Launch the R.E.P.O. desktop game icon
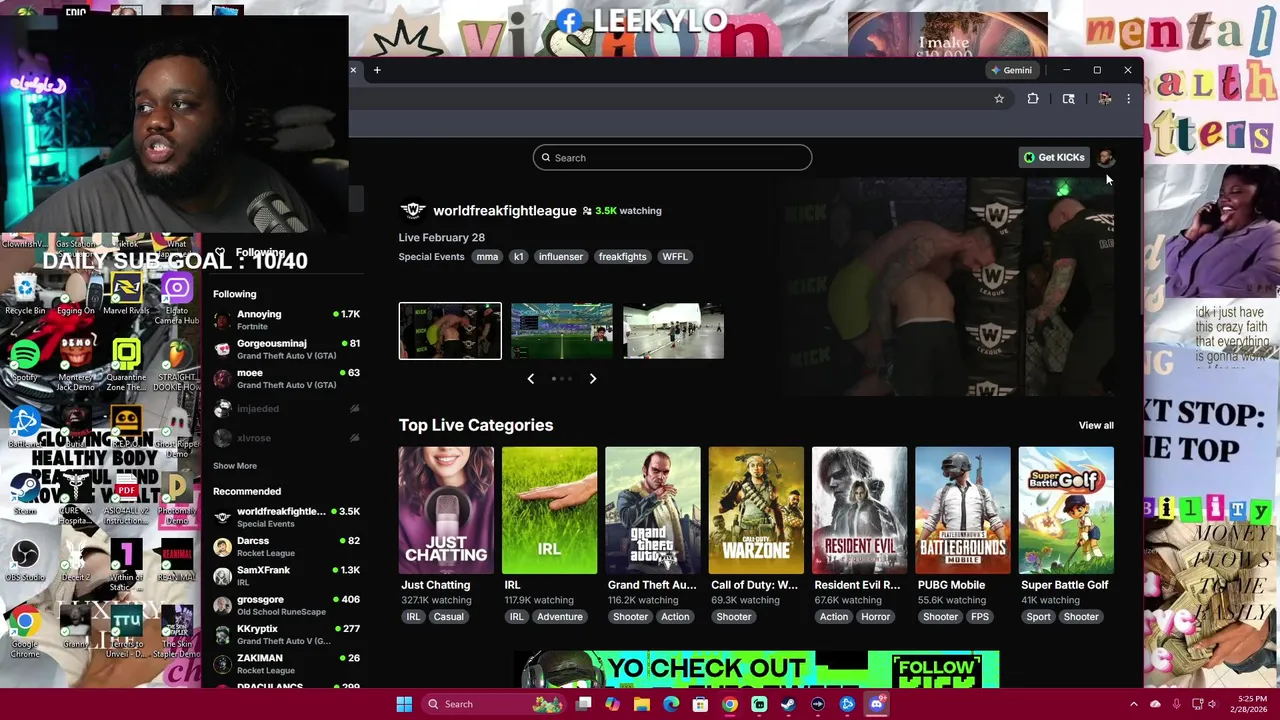Screen dimensions: 1280x720 pos(126,427)
